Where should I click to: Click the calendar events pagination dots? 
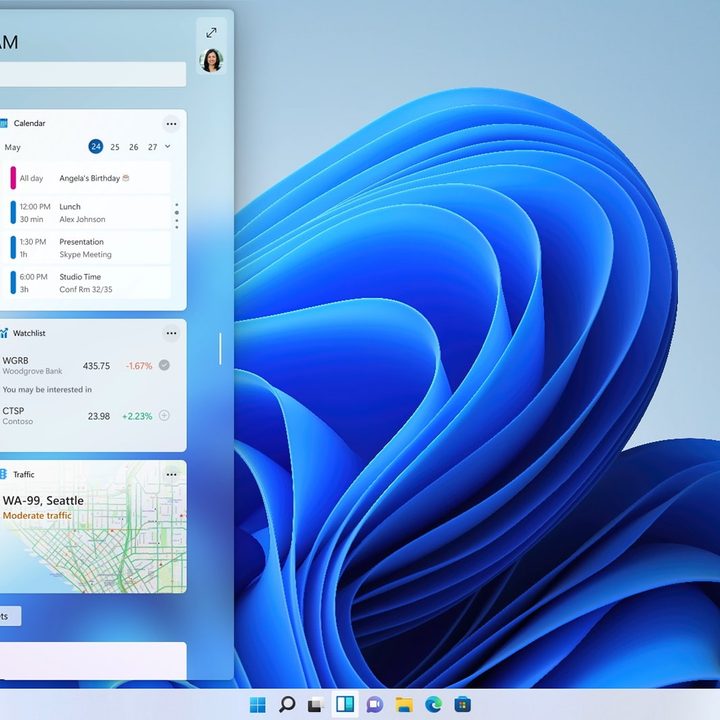pyautogui.click(x=177, y=216)
